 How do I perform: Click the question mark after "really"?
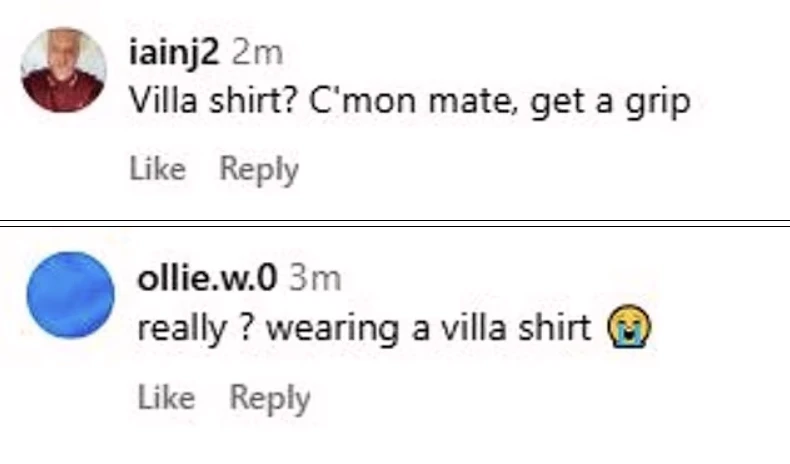point(245,328)
